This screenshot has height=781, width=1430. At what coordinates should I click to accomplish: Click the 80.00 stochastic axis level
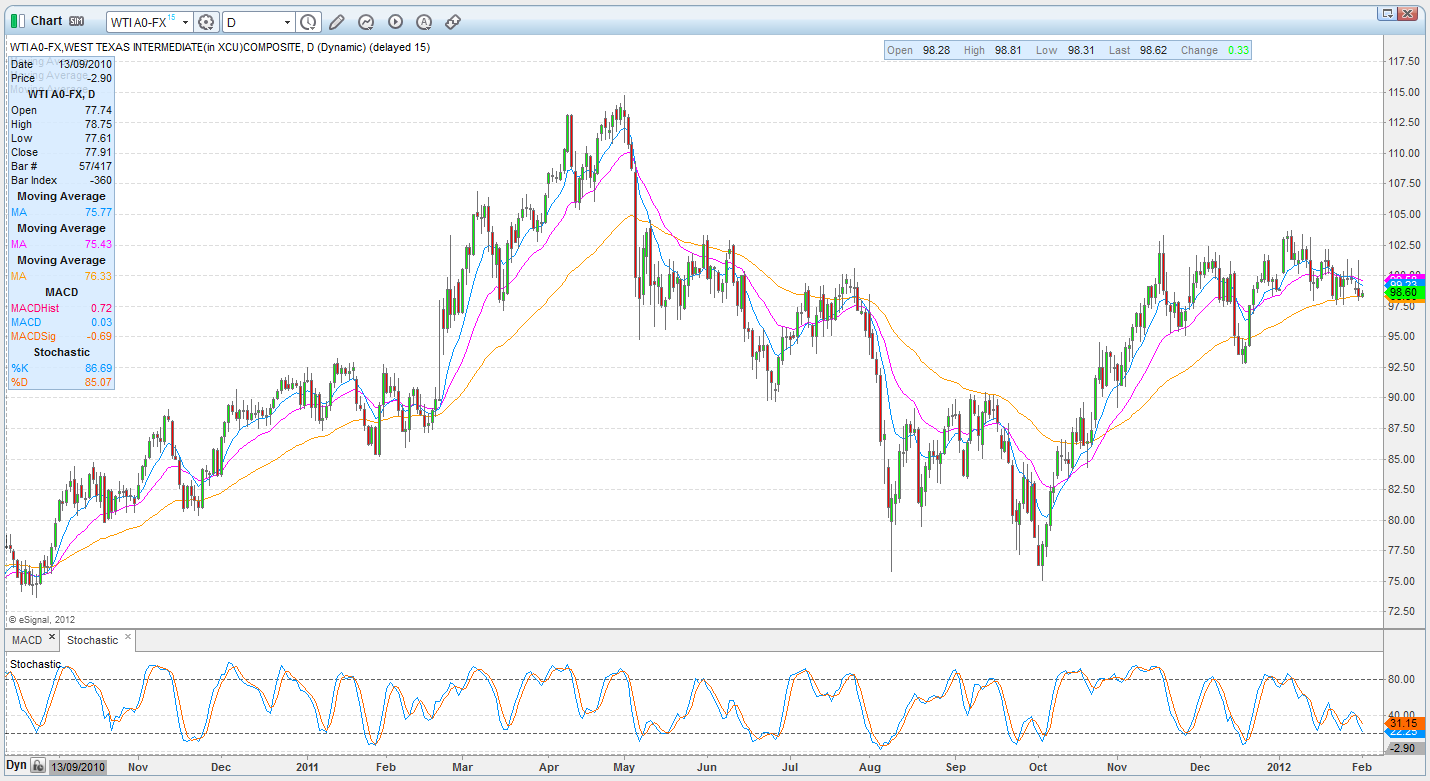click(x=1402, y=680)
